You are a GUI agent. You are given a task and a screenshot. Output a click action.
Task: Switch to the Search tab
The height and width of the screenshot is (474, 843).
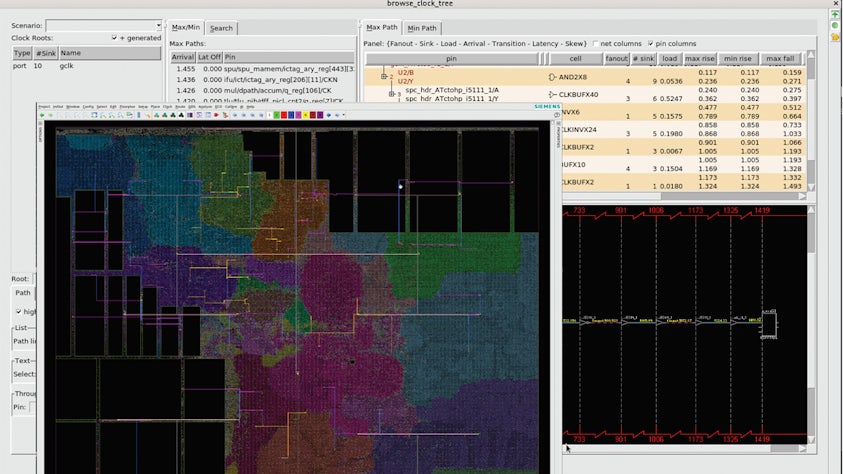[x=221, y=28]
